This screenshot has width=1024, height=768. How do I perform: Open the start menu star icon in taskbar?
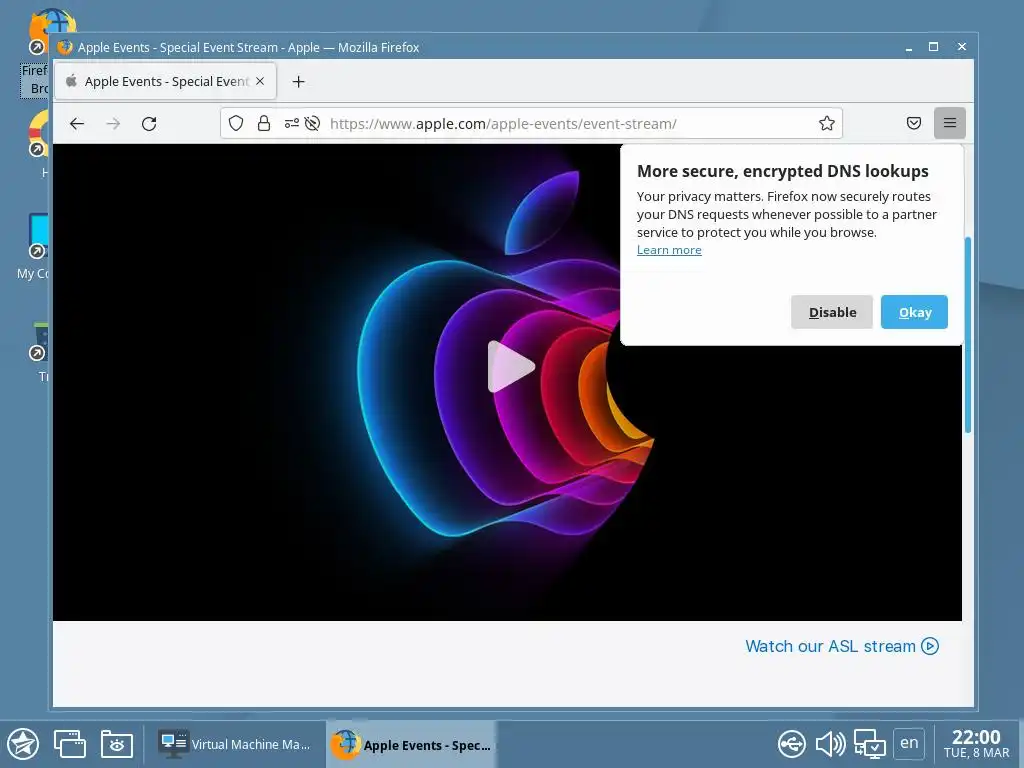(23, 744)
